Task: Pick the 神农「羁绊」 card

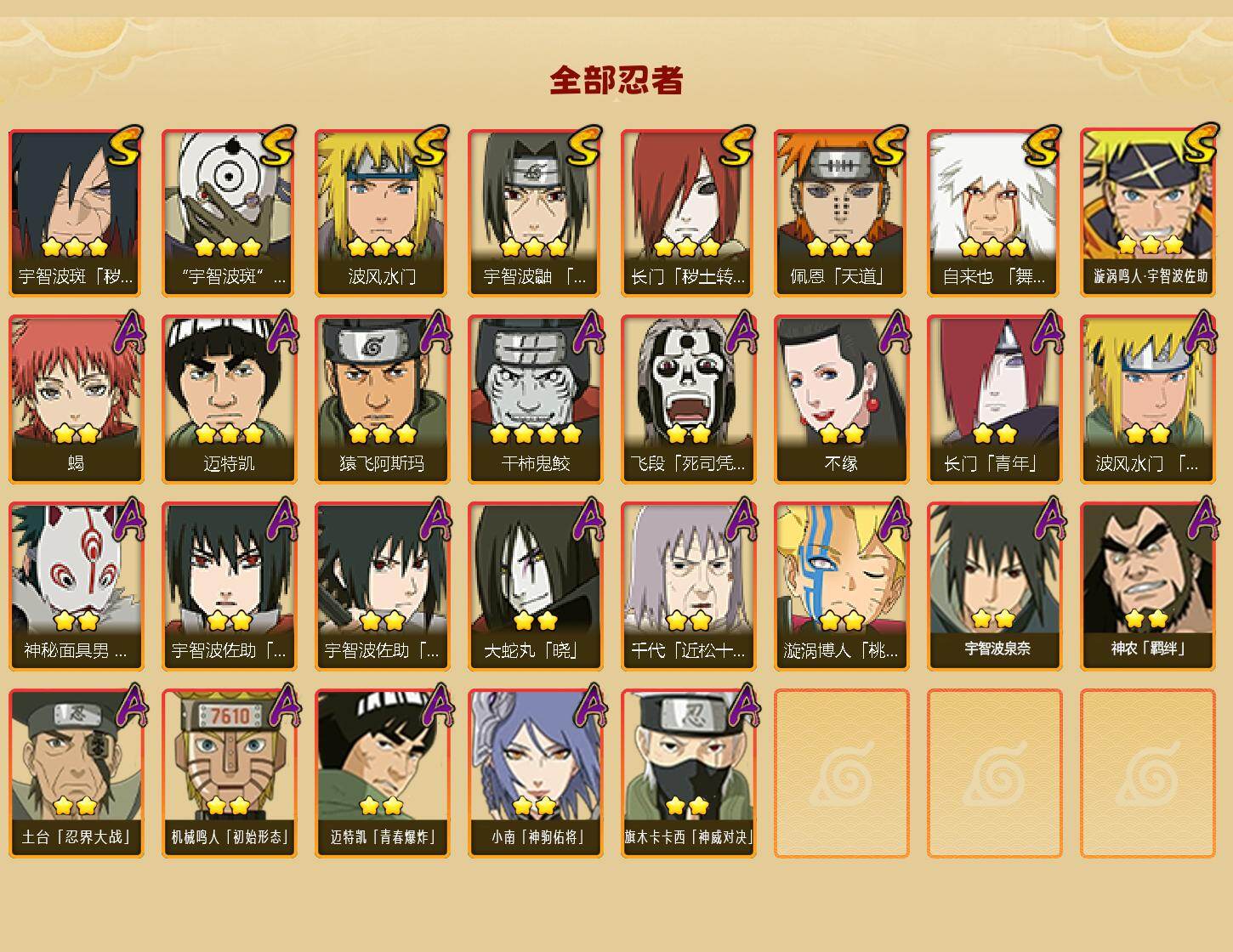Action: (x=1147, y=586)
